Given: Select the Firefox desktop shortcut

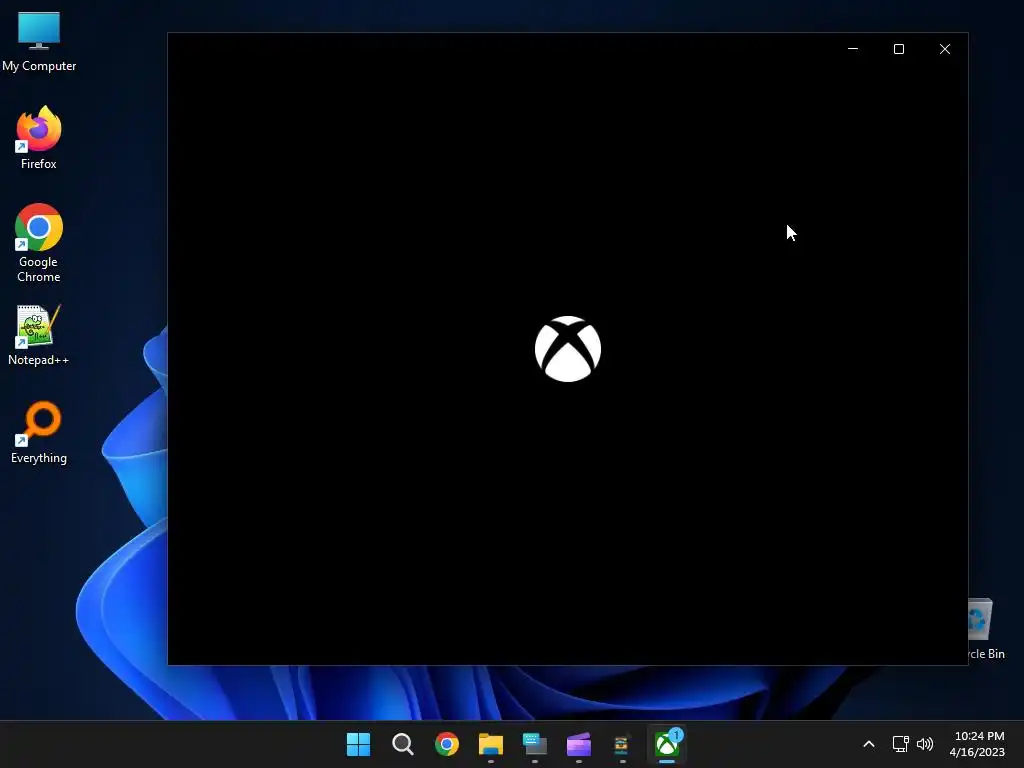Looking at the screenshot, I should click(39, 138).
